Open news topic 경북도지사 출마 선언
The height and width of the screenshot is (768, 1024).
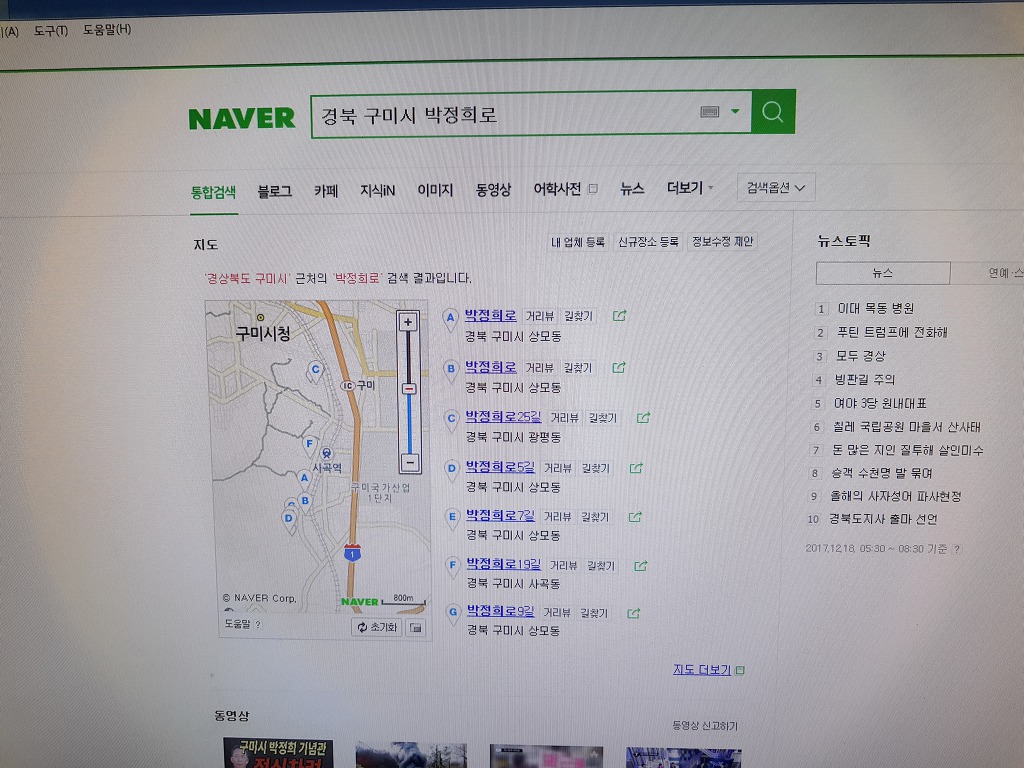coord(884,519)
